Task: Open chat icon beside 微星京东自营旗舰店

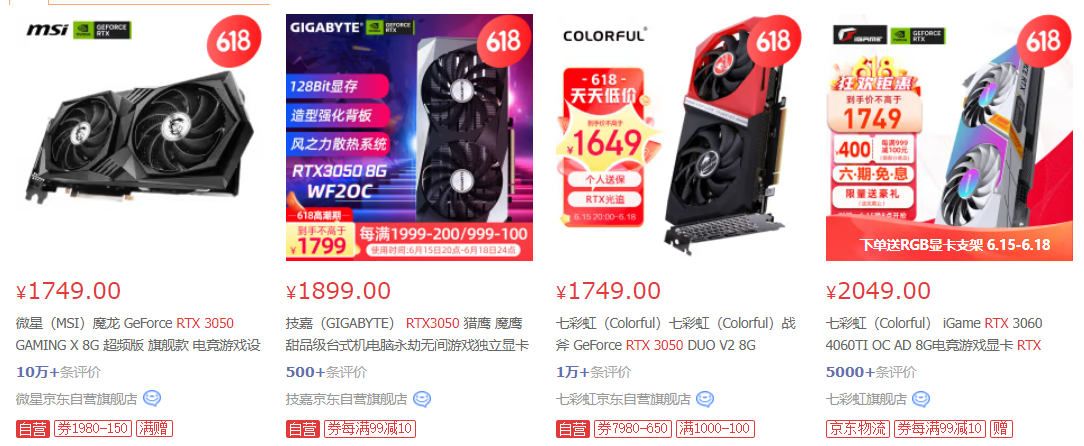Action: 152,399
